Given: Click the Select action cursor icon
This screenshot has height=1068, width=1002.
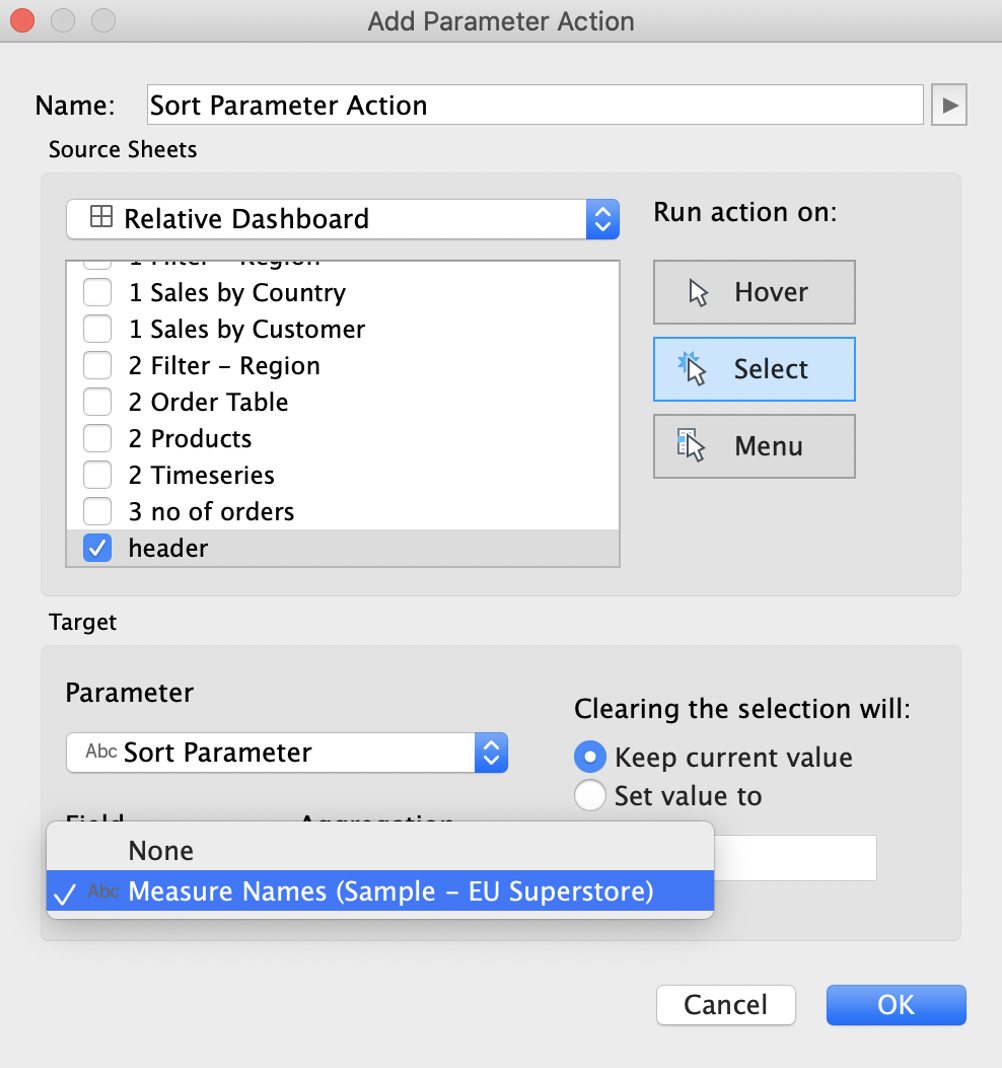Looking at the screenshot, I should pyautogui.click(x=692, y=368).
